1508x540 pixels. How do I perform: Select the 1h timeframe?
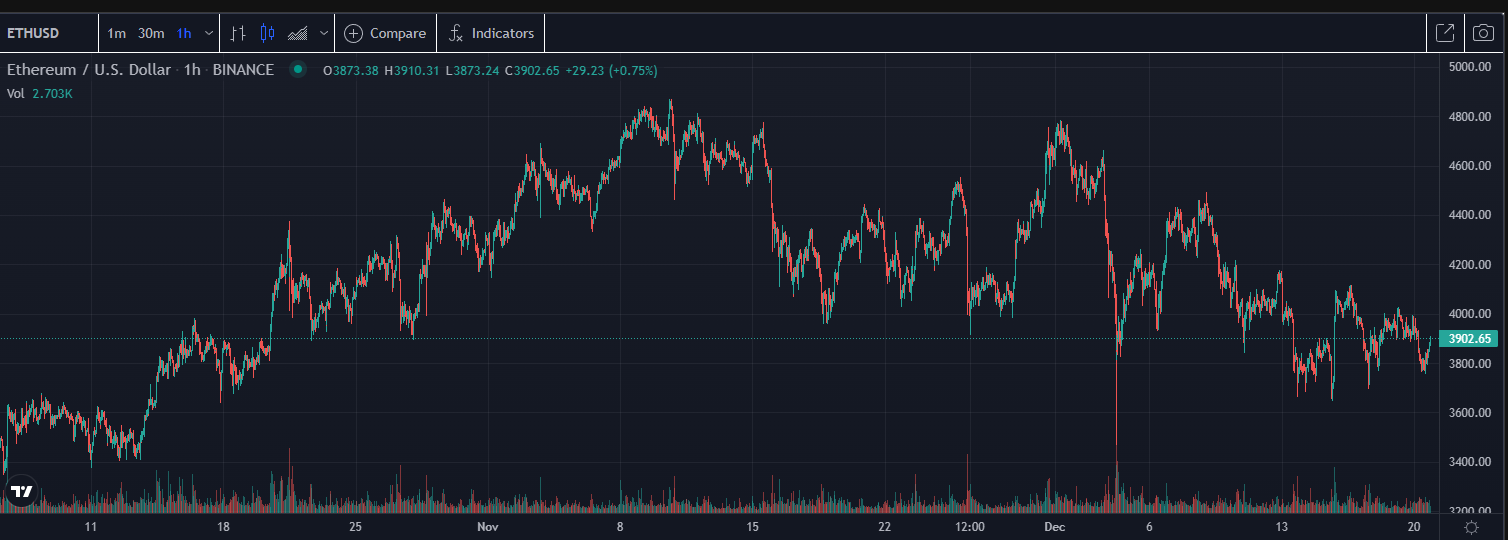[x=184, y=33]
